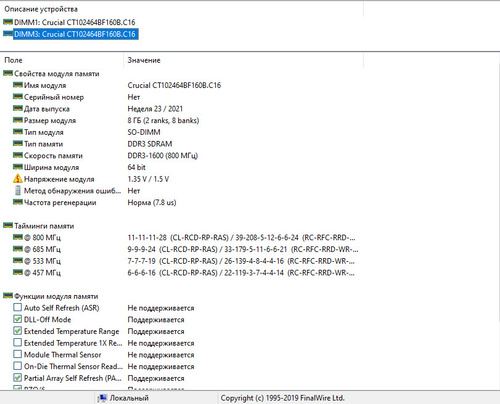
Task: Select Тайминги памяти group label
Action: click(x=44, y=226)
